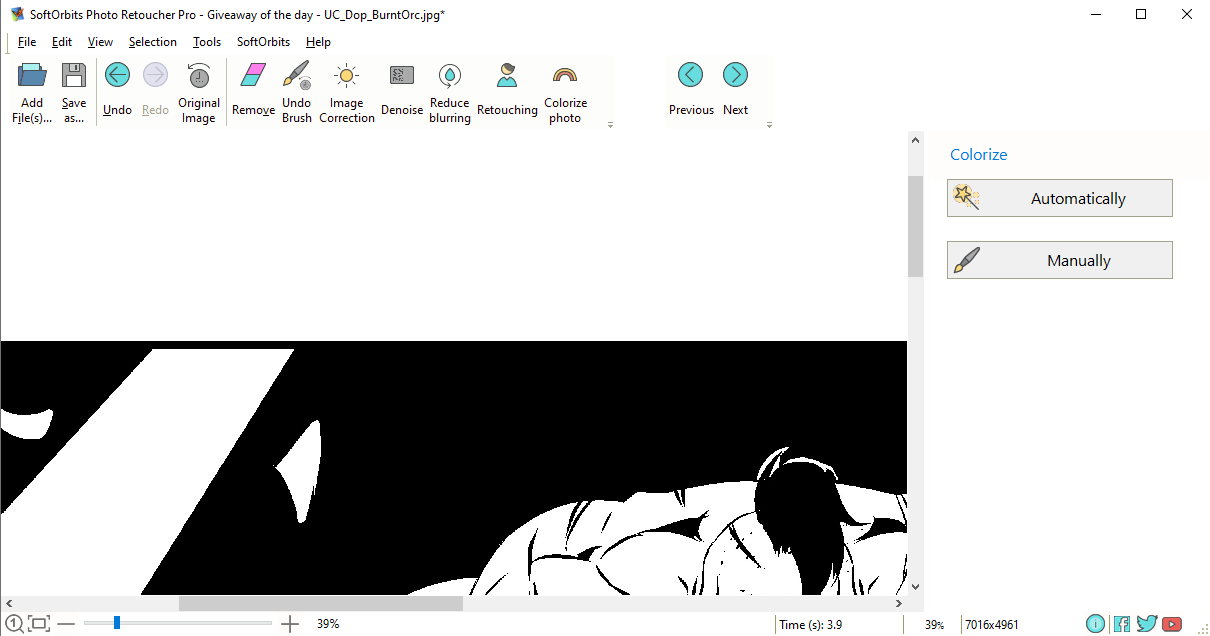
Task: Click the greyed Redo arrow icon
Action: (155, 75)
